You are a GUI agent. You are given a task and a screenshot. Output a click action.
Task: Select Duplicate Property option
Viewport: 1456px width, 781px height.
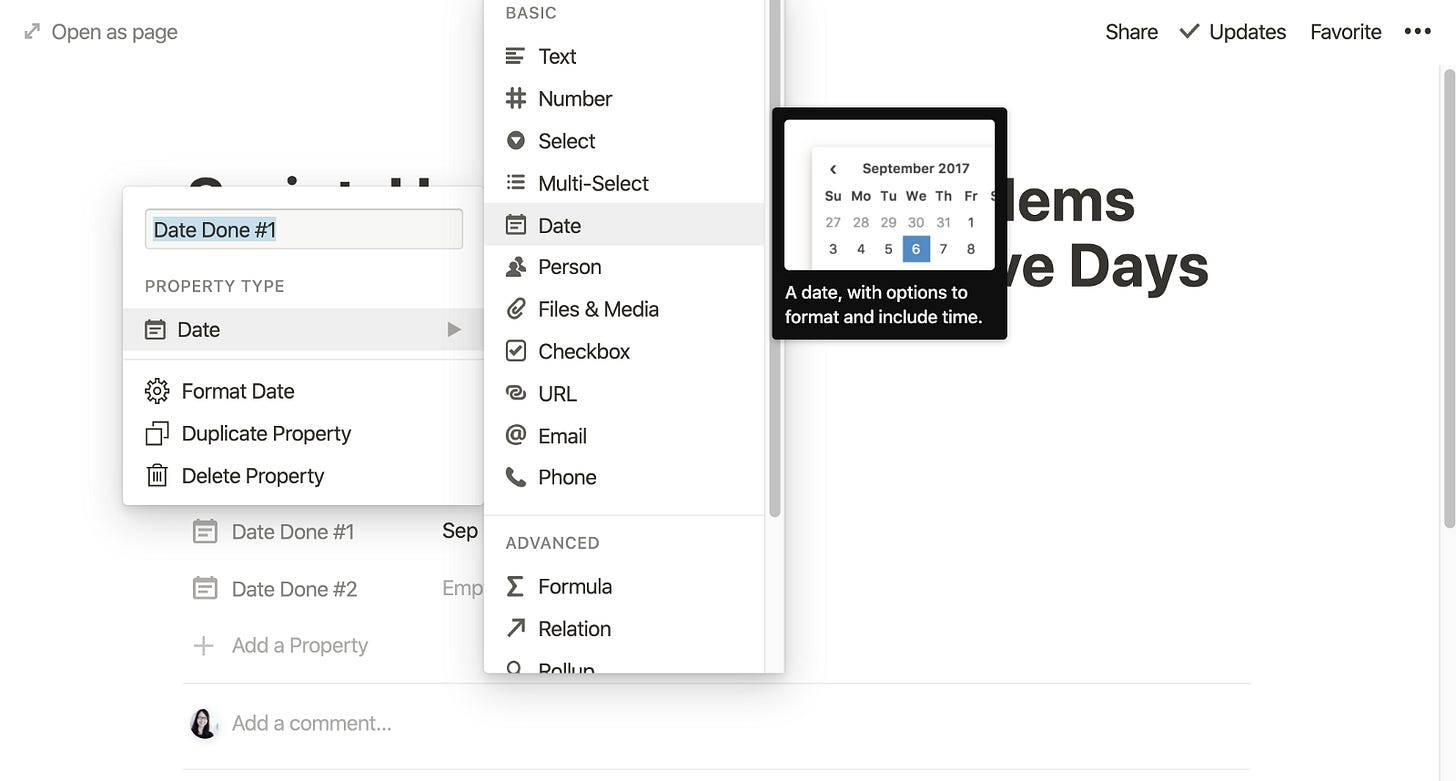click(x=303, y=433)
